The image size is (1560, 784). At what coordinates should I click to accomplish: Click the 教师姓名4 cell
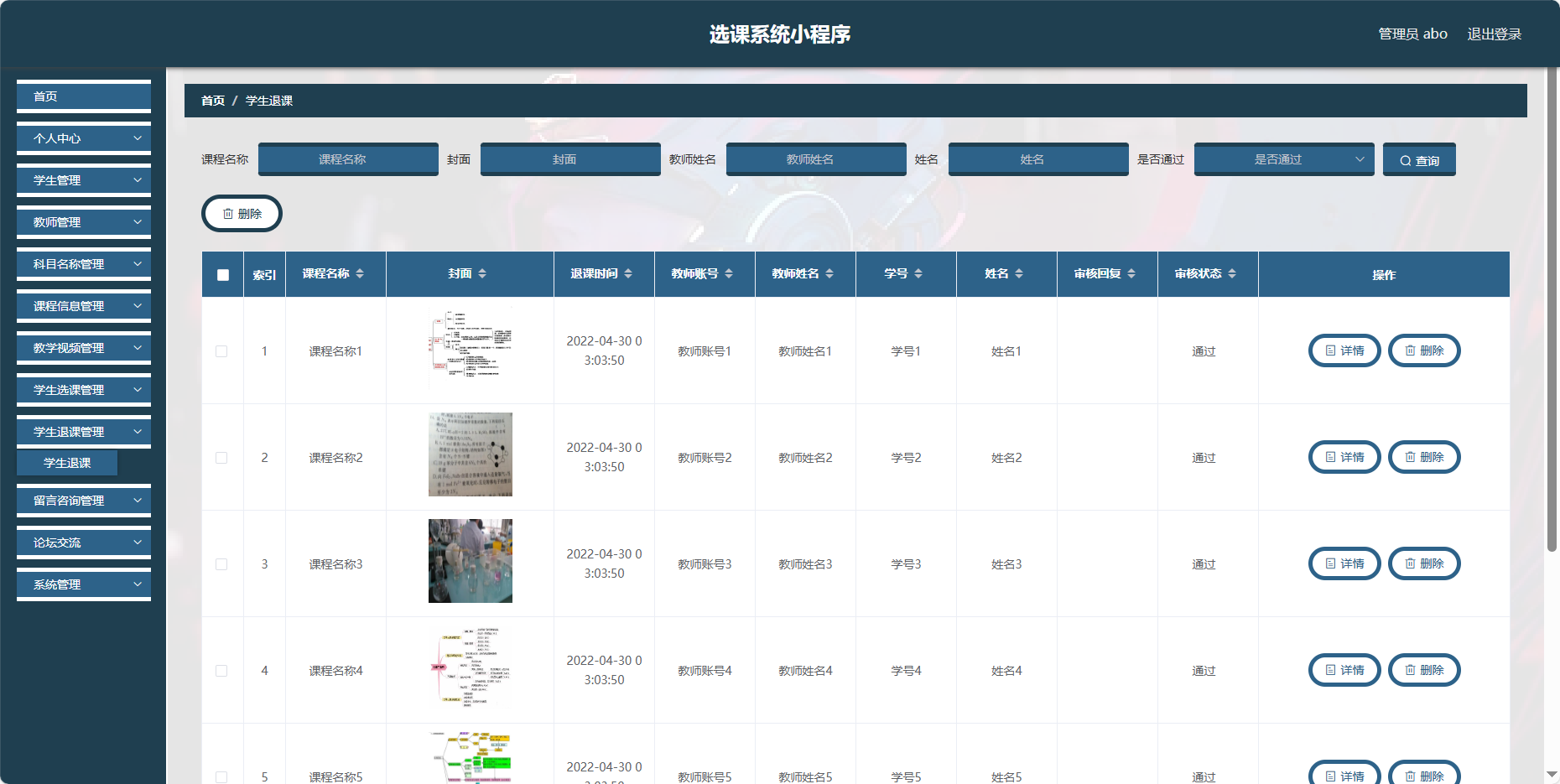[x=805, y=671]
